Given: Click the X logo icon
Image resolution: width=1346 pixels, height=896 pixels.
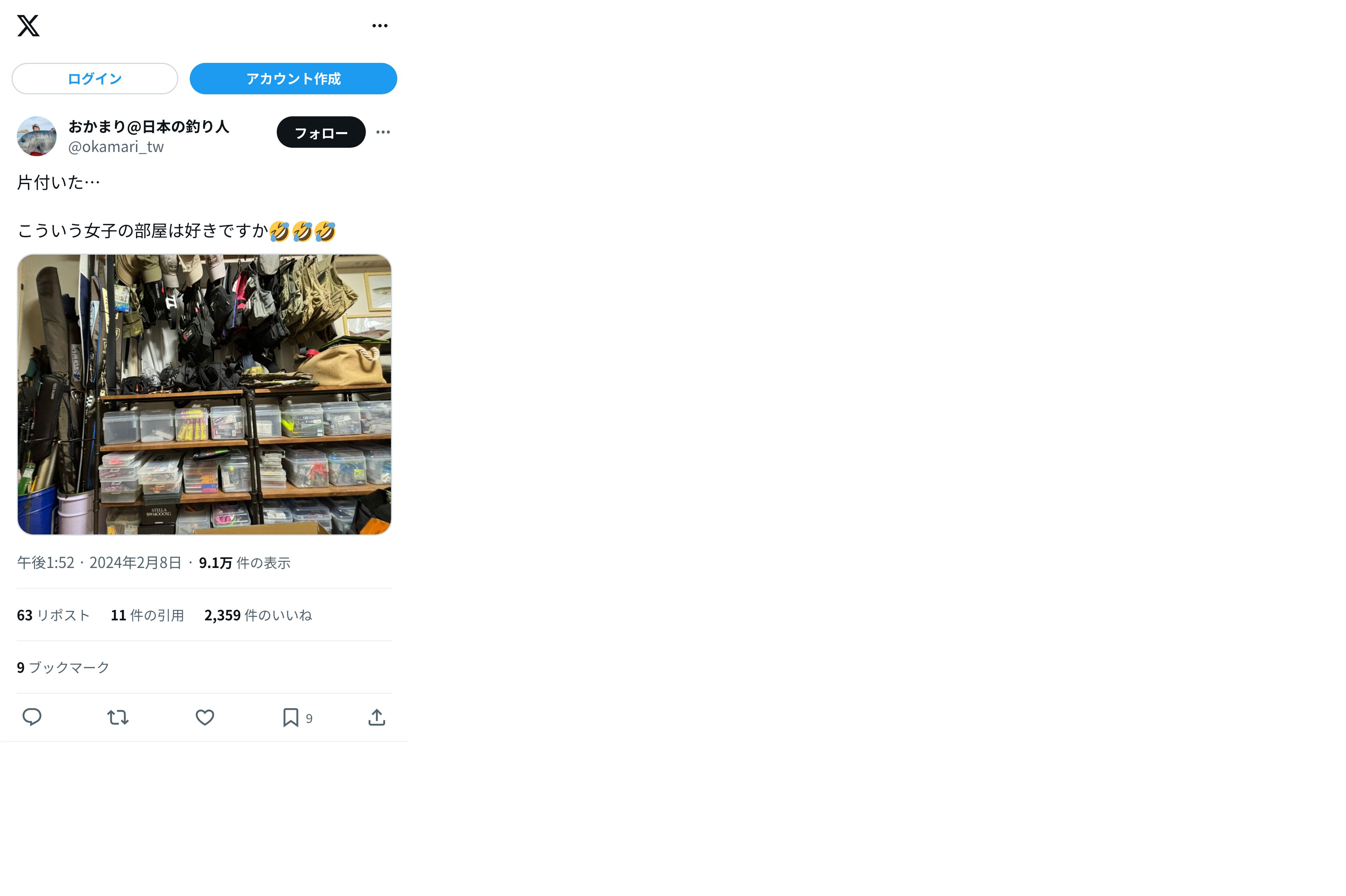Looking at the screenshot, I should pos(28,26).
